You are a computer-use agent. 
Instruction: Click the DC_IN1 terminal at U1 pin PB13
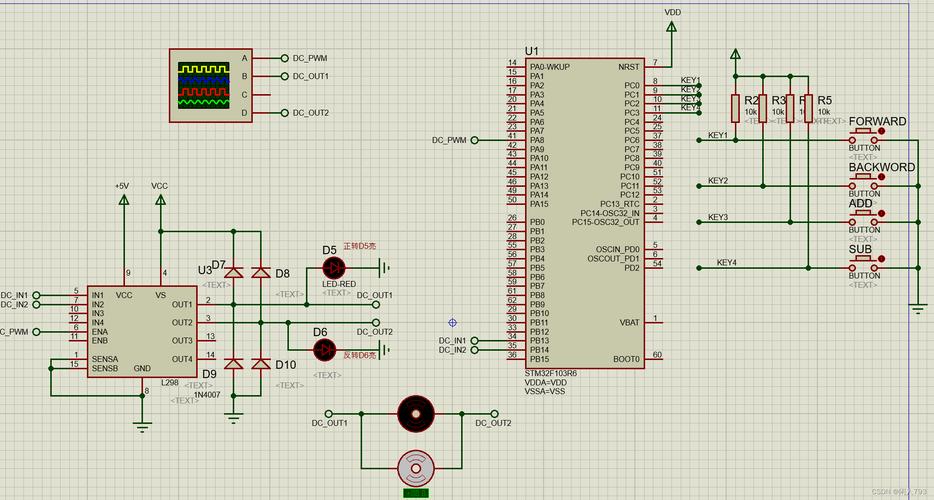pyautogui.click(x=474, y=341)
